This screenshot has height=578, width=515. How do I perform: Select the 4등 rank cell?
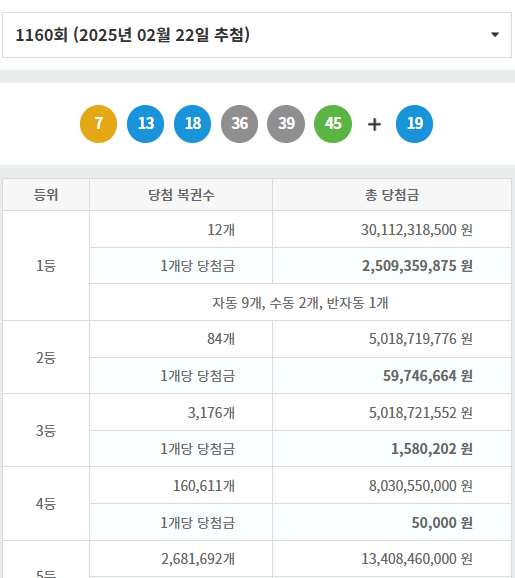(x=46, y=504)
